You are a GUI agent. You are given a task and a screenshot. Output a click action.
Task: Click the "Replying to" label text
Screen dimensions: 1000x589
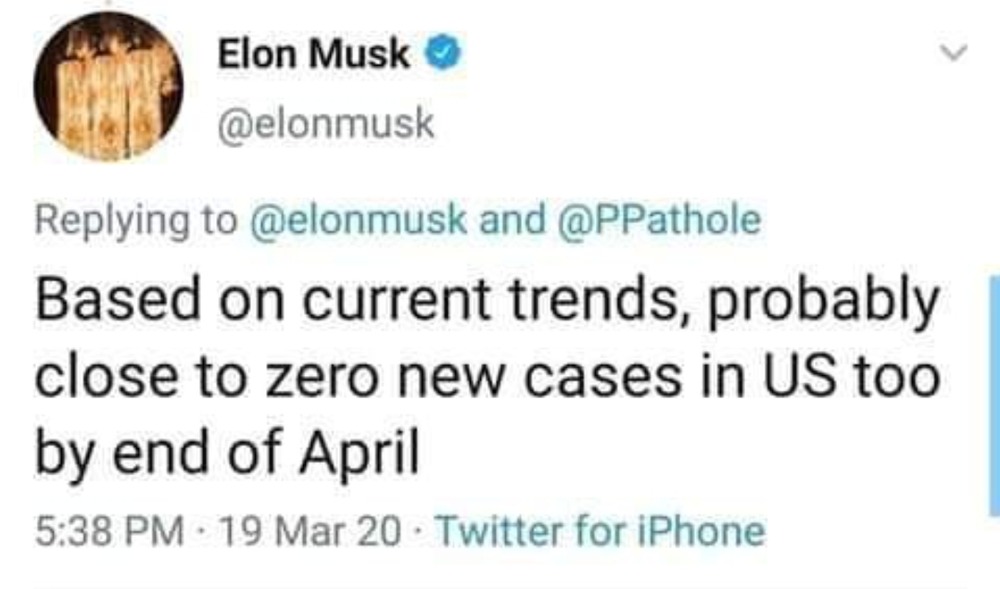click(x=131, y=221)
